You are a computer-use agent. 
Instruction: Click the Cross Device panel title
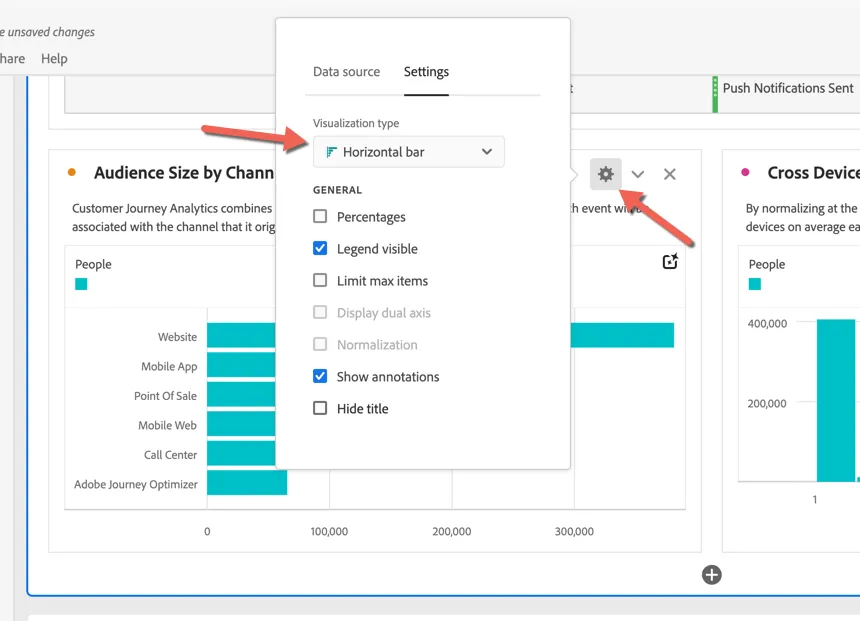click(813, 173)
